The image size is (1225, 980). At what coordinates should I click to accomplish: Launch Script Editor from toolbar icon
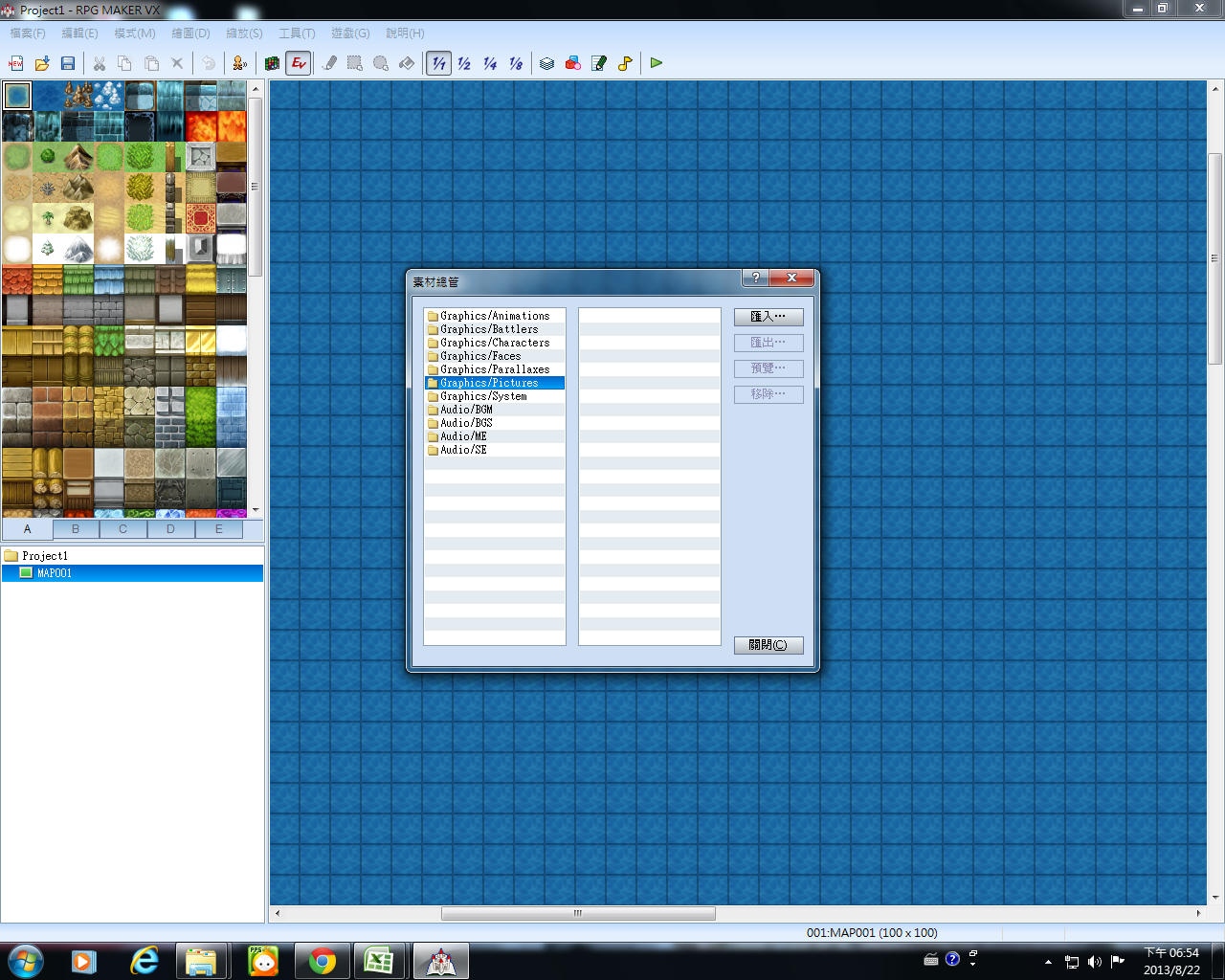599,63
